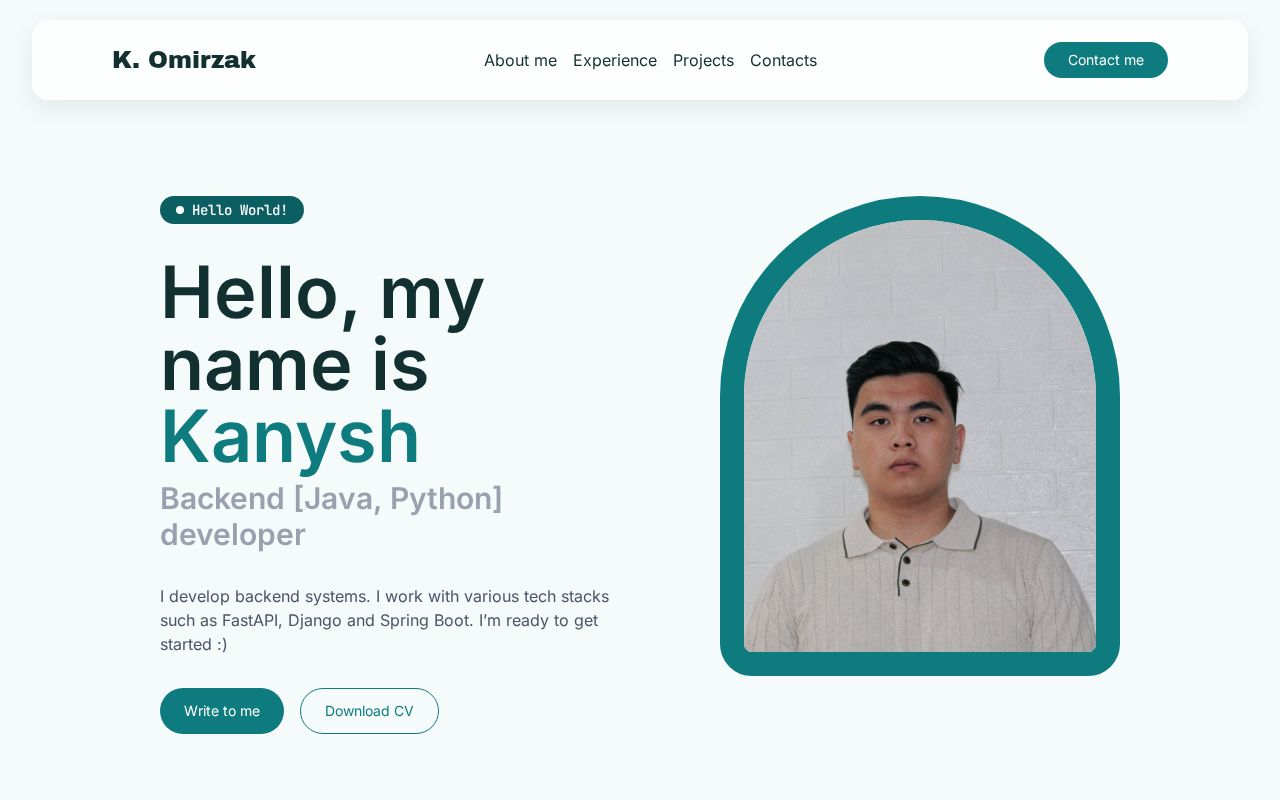The height and width of the screenshot is (800, 1280).
Task: Open the About me navigation link
Action: click(520, 60)
